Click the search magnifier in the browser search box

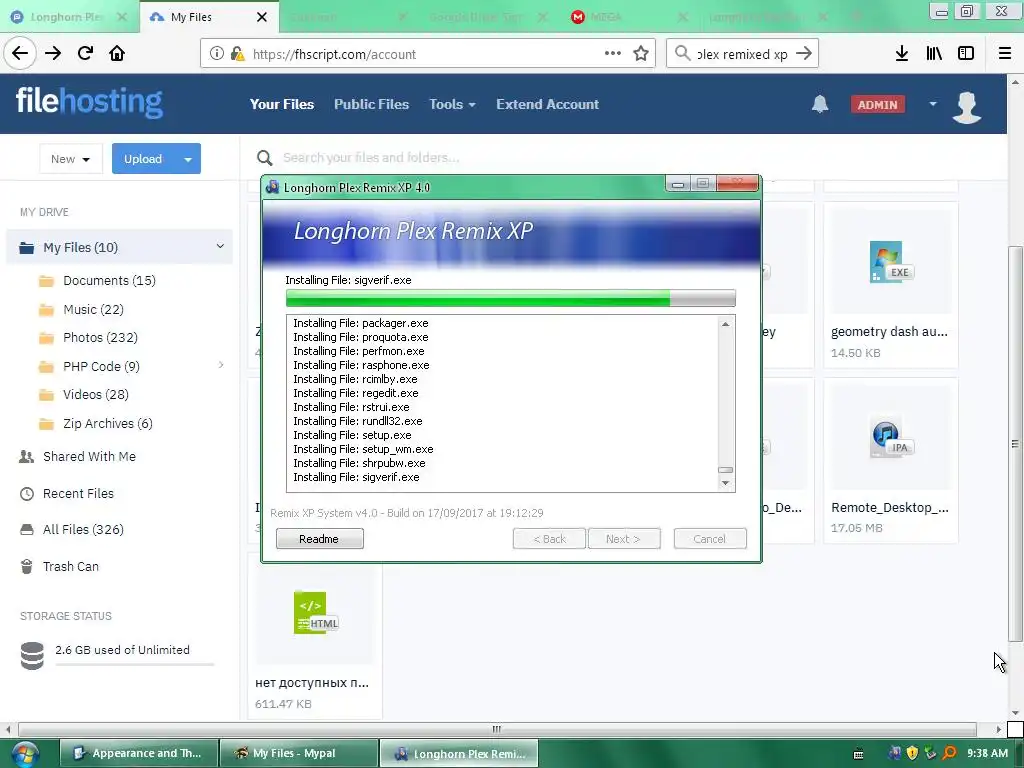coord(682,54)
